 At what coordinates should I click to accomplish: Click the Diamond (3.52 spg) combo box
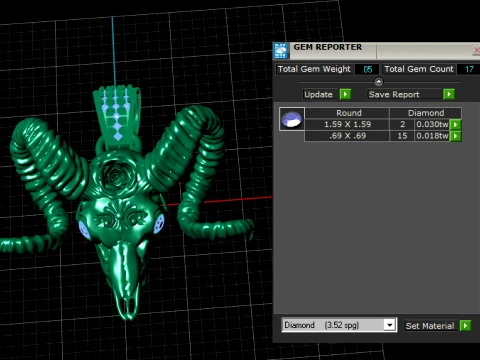coord(339,325)
